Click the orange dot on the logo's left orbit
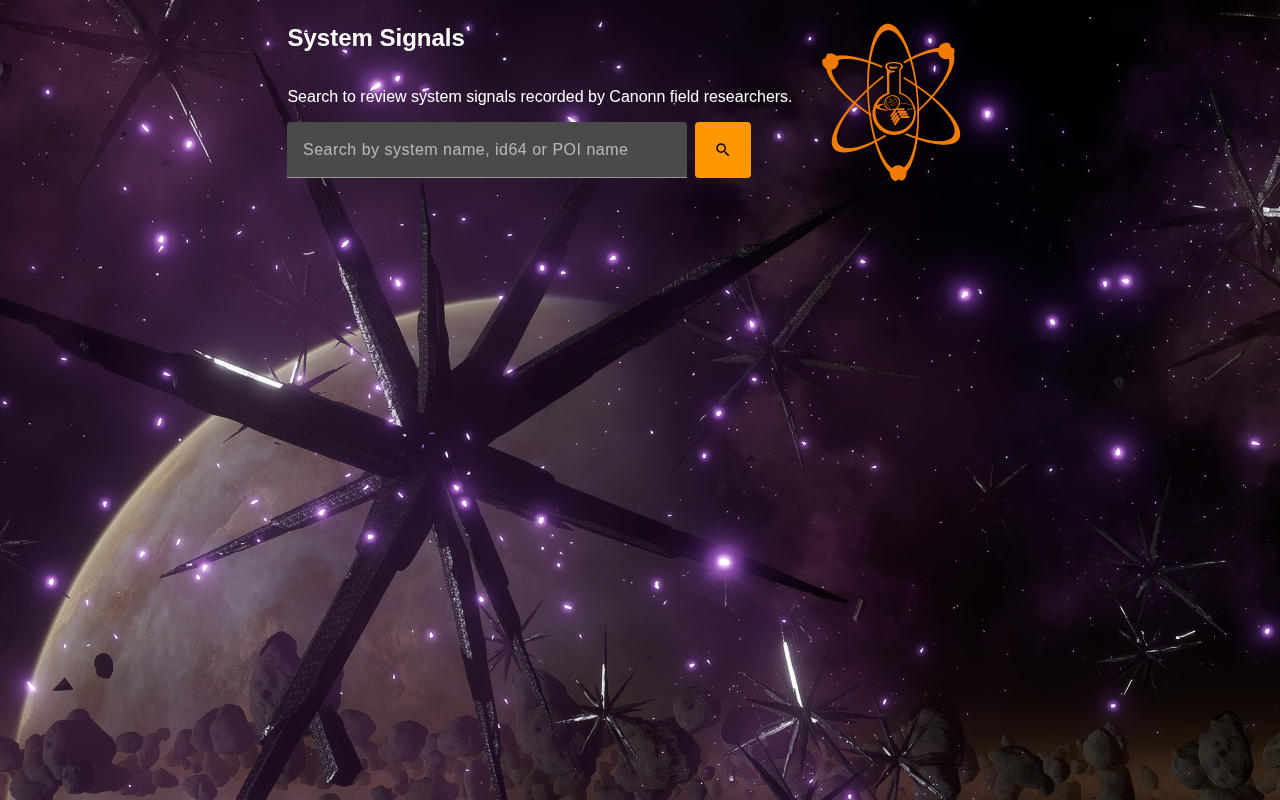 pos(830,62)
